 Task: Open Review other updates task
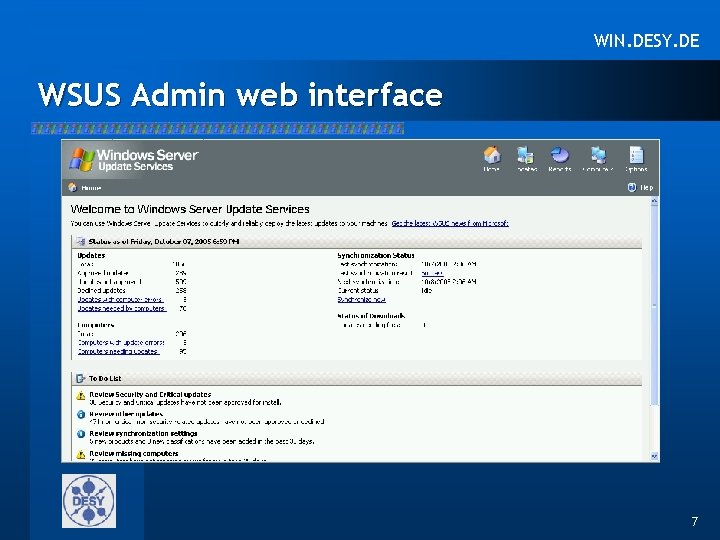pos(126,414)
